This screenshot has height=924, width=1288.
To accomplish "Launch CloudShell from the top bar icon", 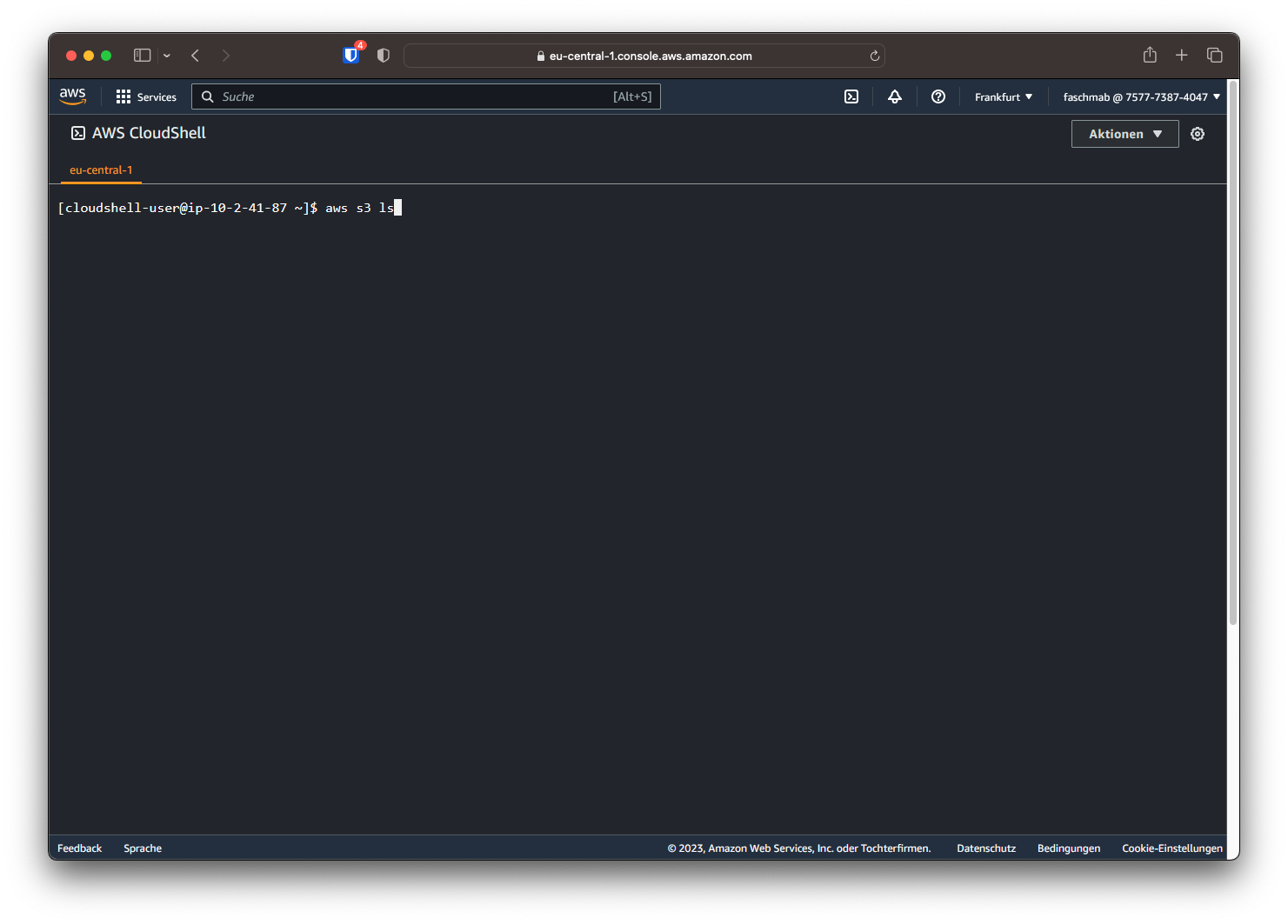I will click(x=851, y=96).
